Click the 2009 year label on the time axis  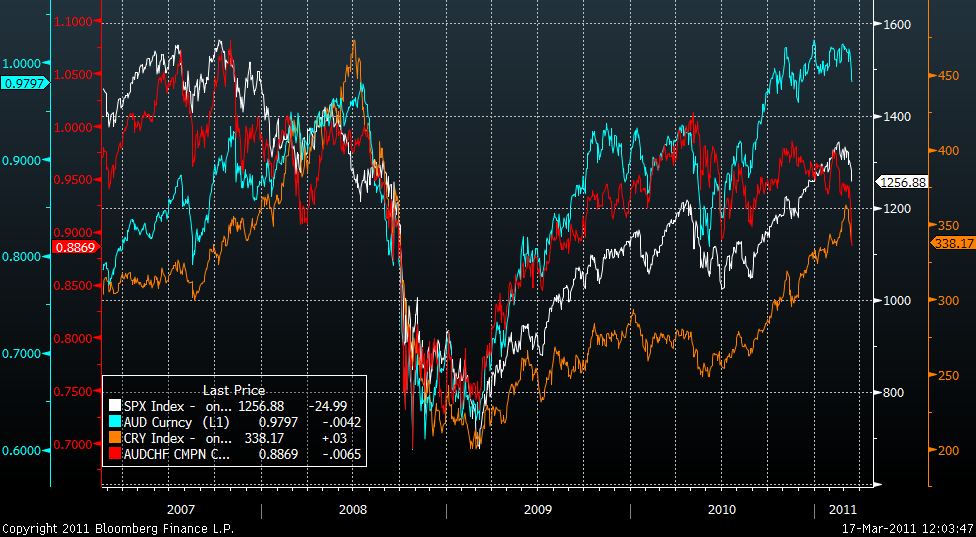coord(538,510)
